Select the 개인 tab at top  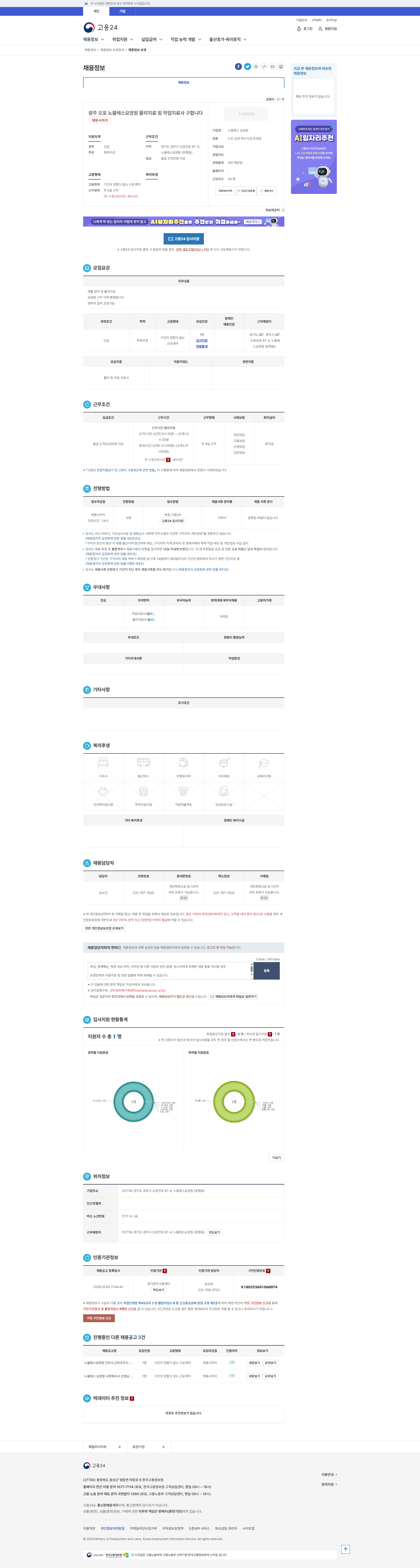click(x=96, y=11)
